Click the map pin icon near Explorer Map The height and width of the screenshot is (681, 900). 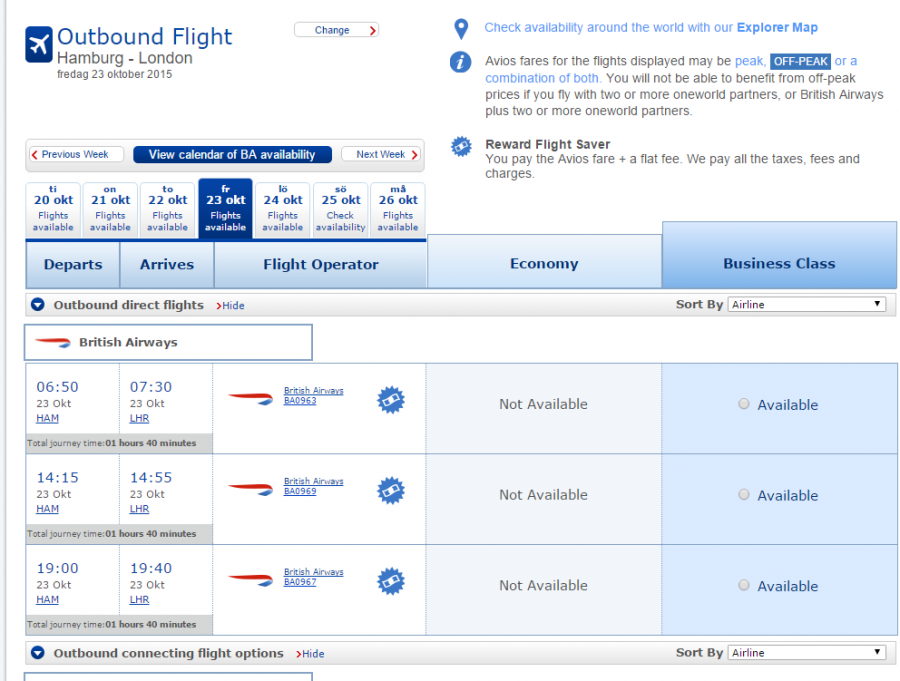[461, 29]
